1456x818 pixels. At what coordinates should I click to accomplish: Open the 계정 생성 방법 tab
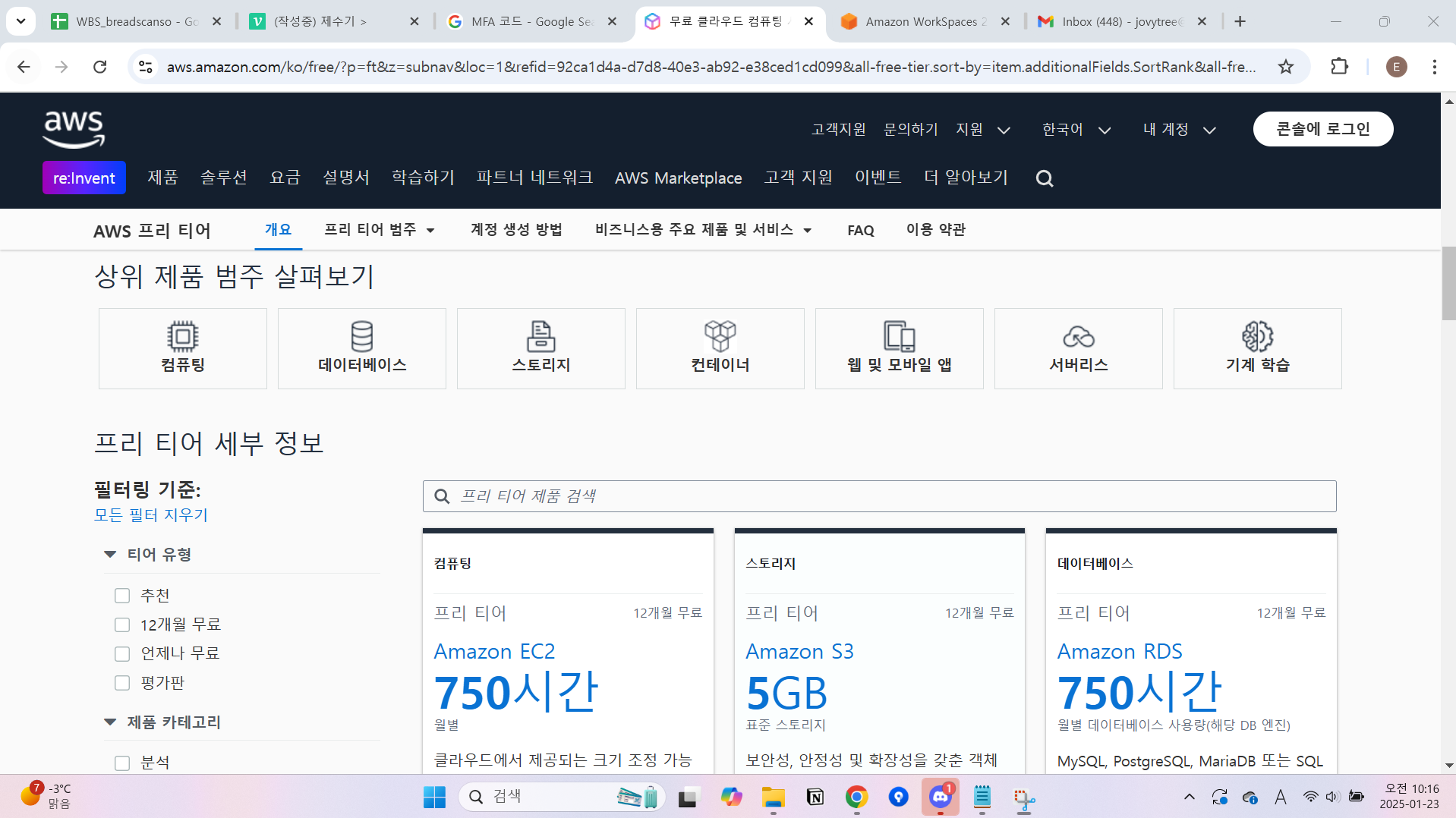click(x=516, y=230)
